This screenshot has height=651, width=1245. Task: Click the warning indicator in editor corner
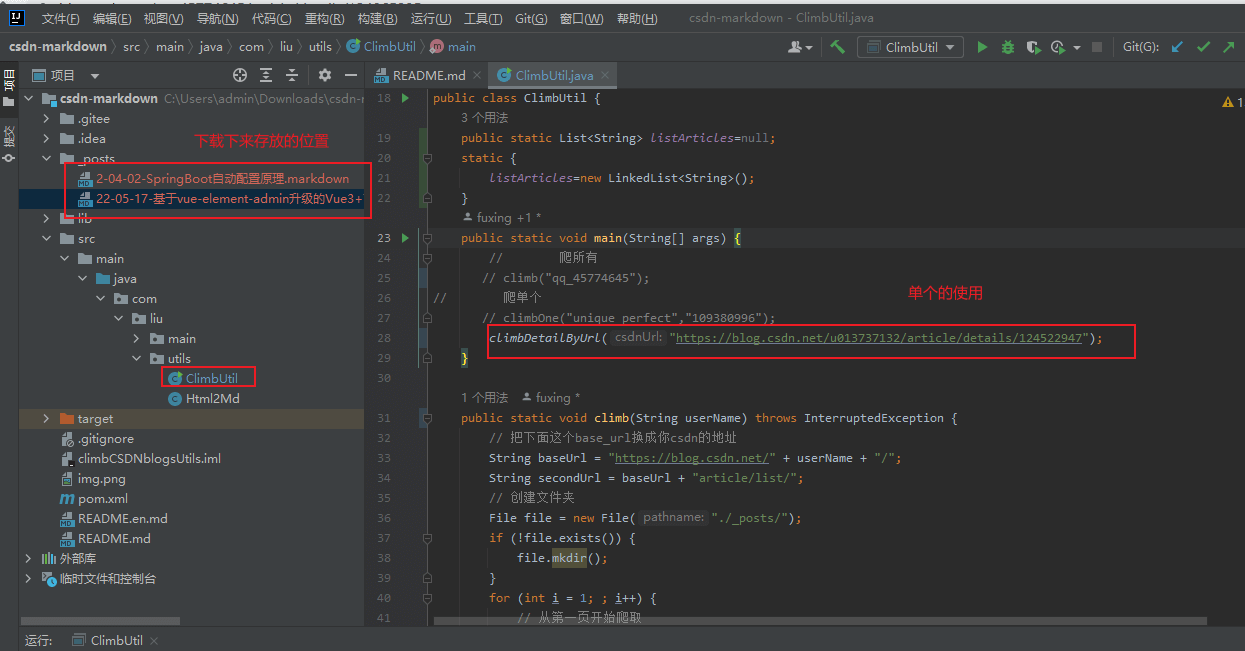coord(1232,102)
